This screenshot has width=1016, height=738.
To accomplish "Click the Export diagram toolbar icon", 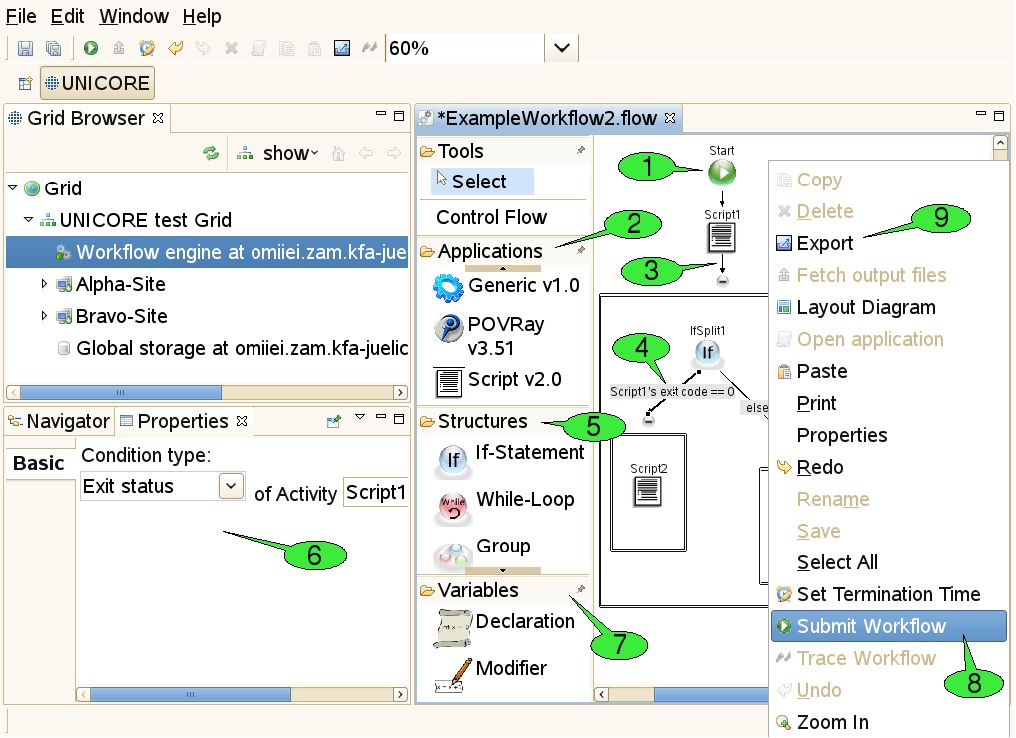I will coord(341,48).
